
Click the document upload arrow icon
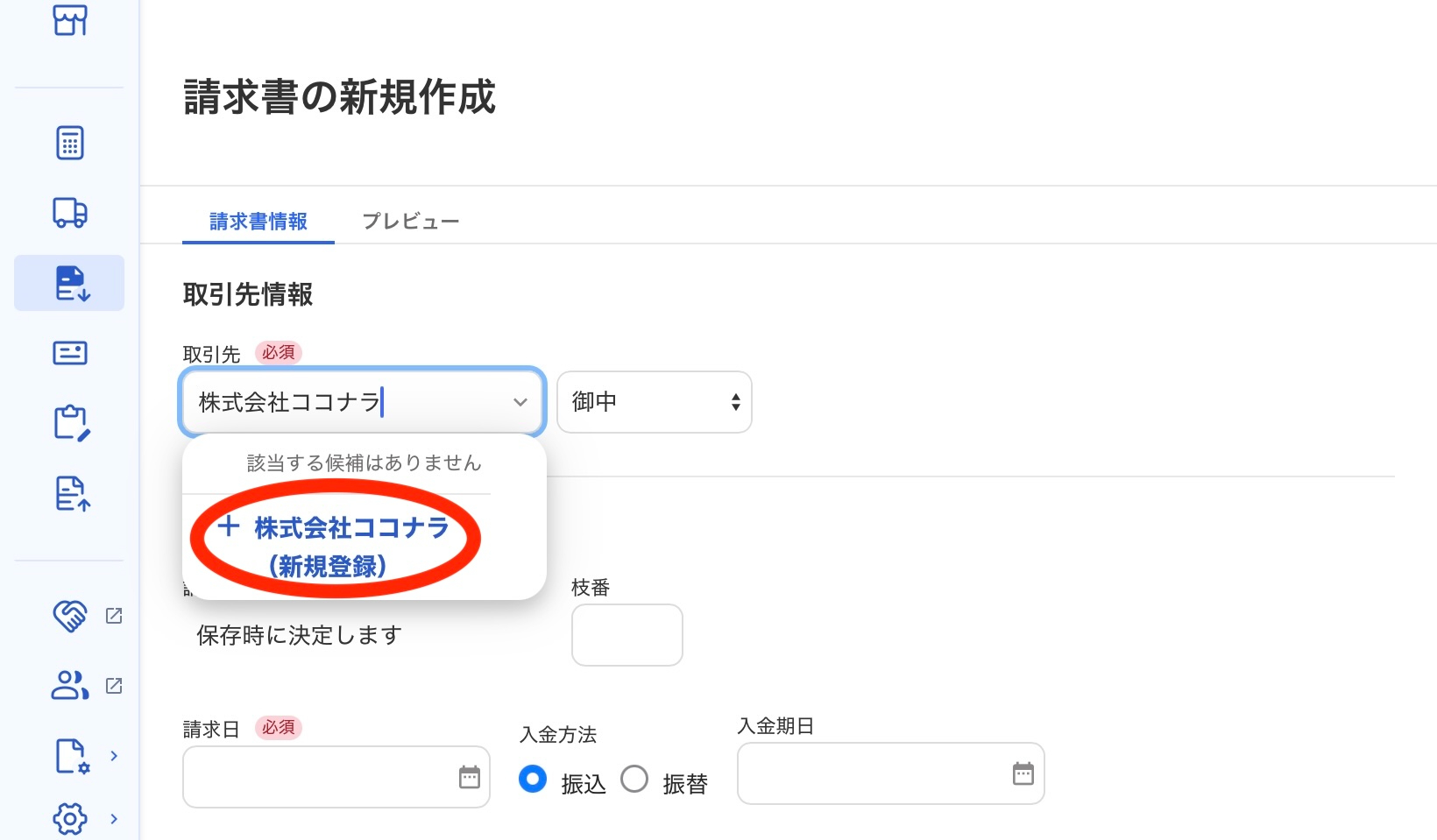[72, 494]
